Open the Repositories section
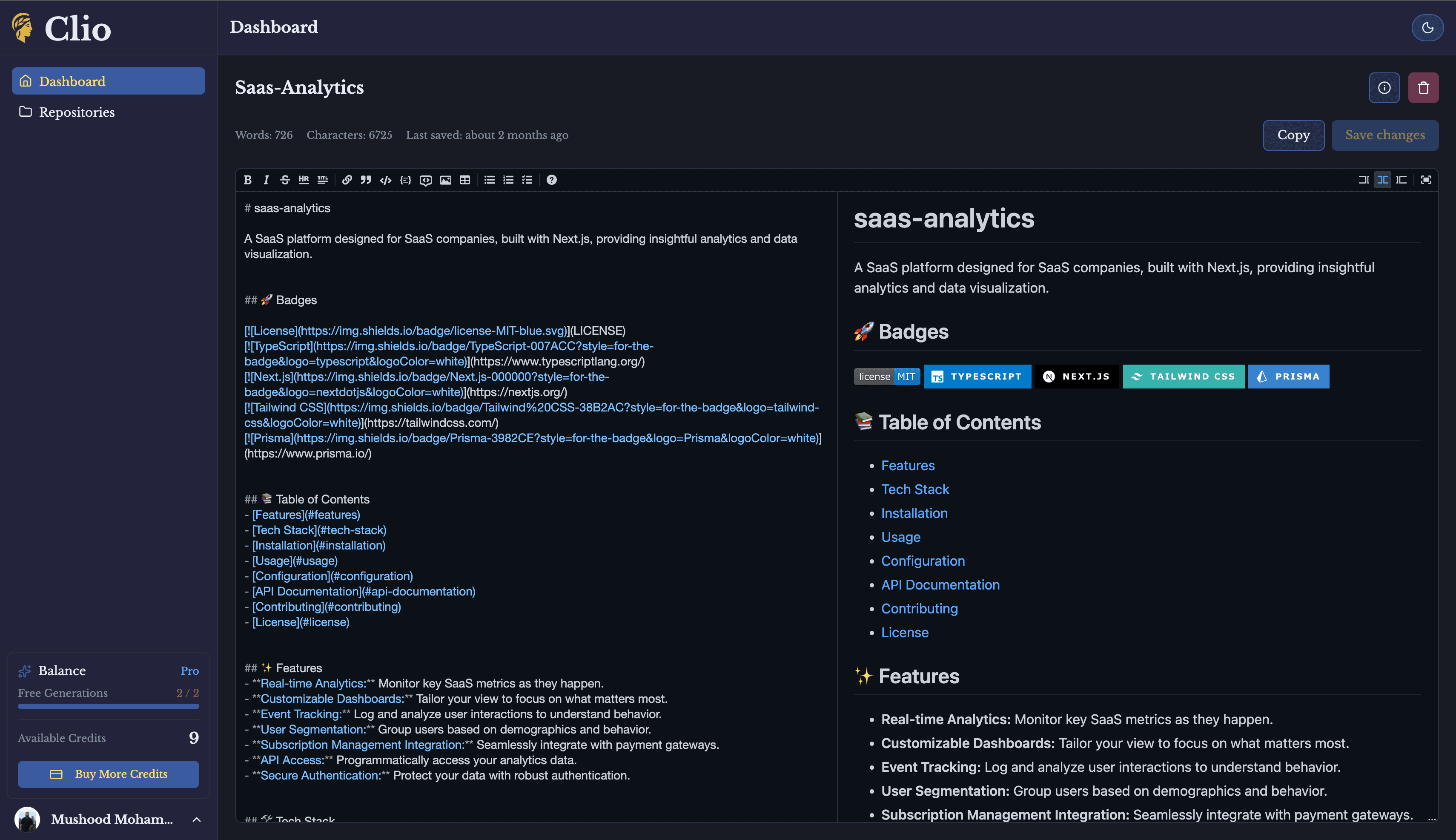The height and width of the screenshot is (840, 1456). (77, 112)
